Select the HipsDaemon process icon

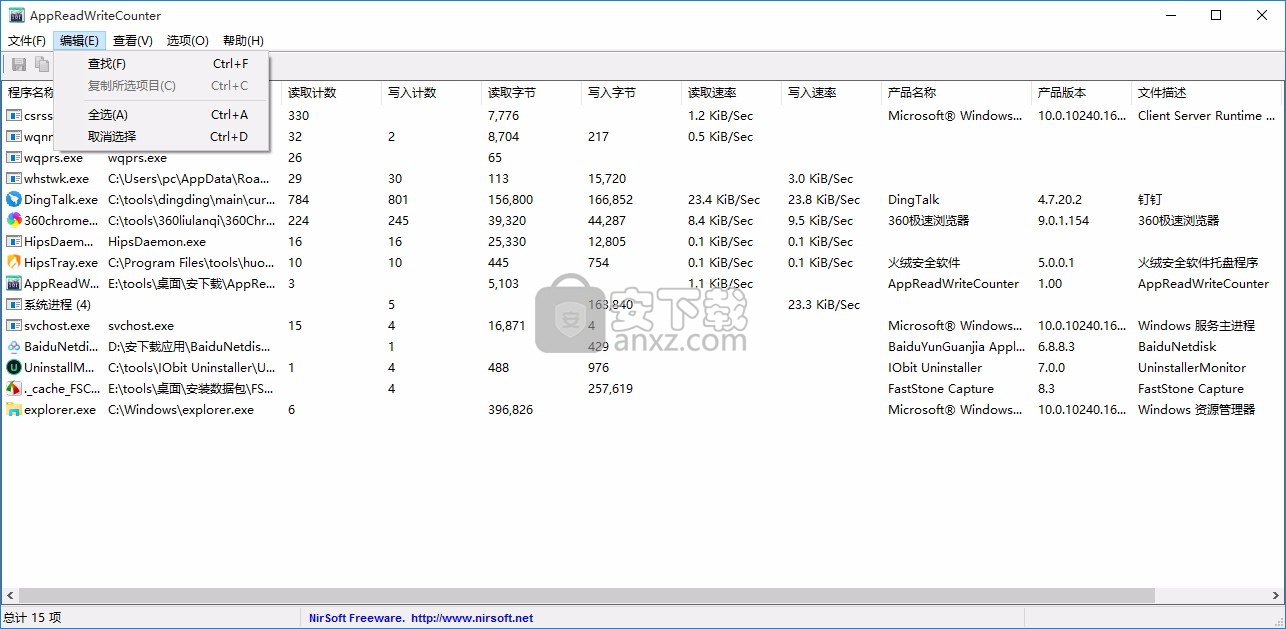tap(14, 242)
